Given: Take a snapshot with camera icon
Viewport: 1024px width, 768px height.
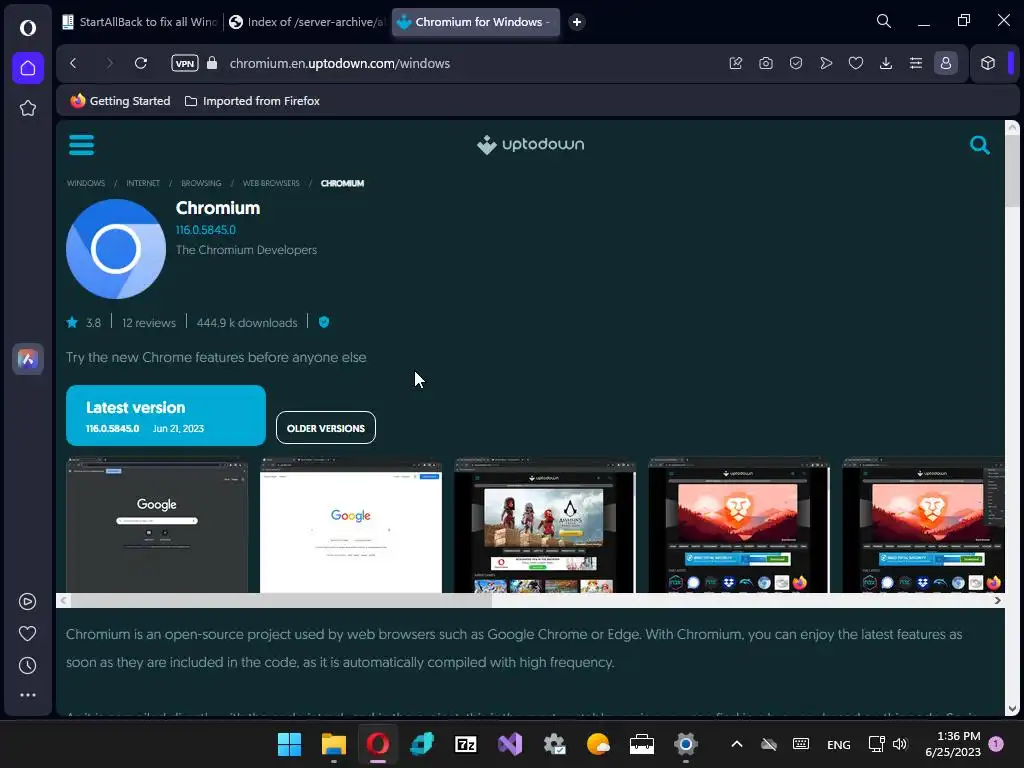Looking at the screenshot, I should [x=766, y=63].
